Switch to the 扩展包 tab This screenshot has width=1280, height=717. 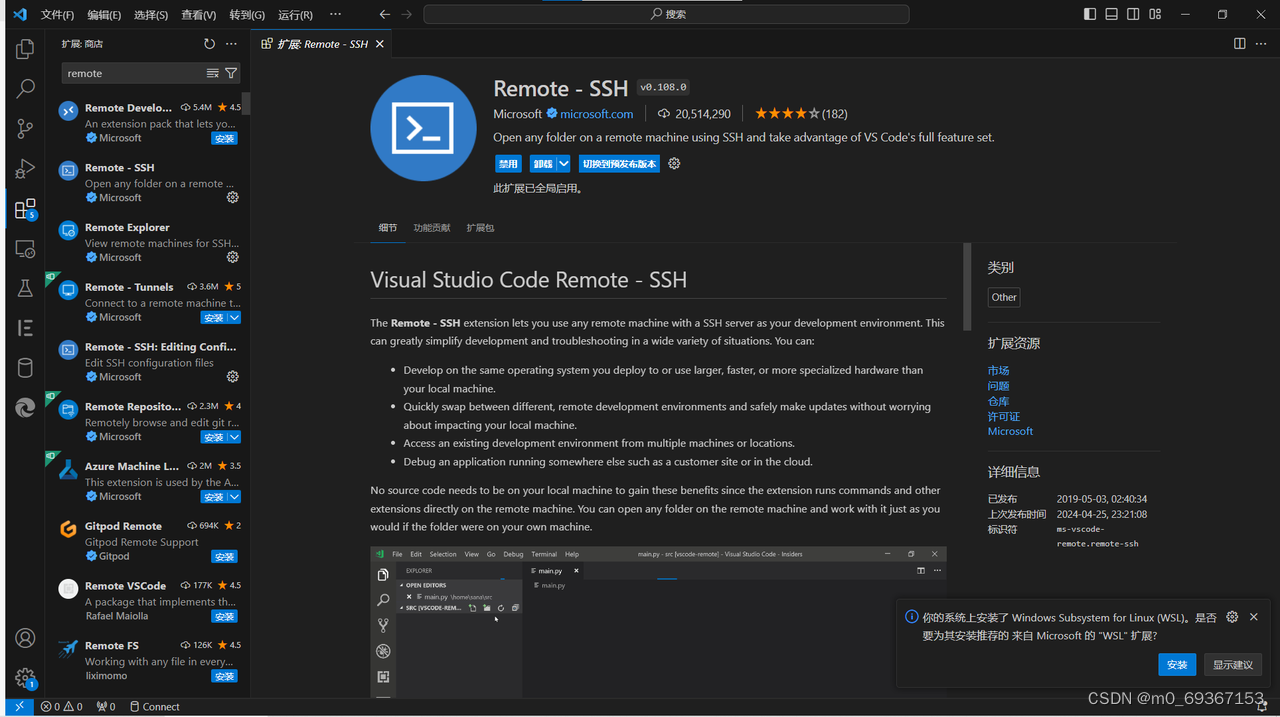point(480,228)
